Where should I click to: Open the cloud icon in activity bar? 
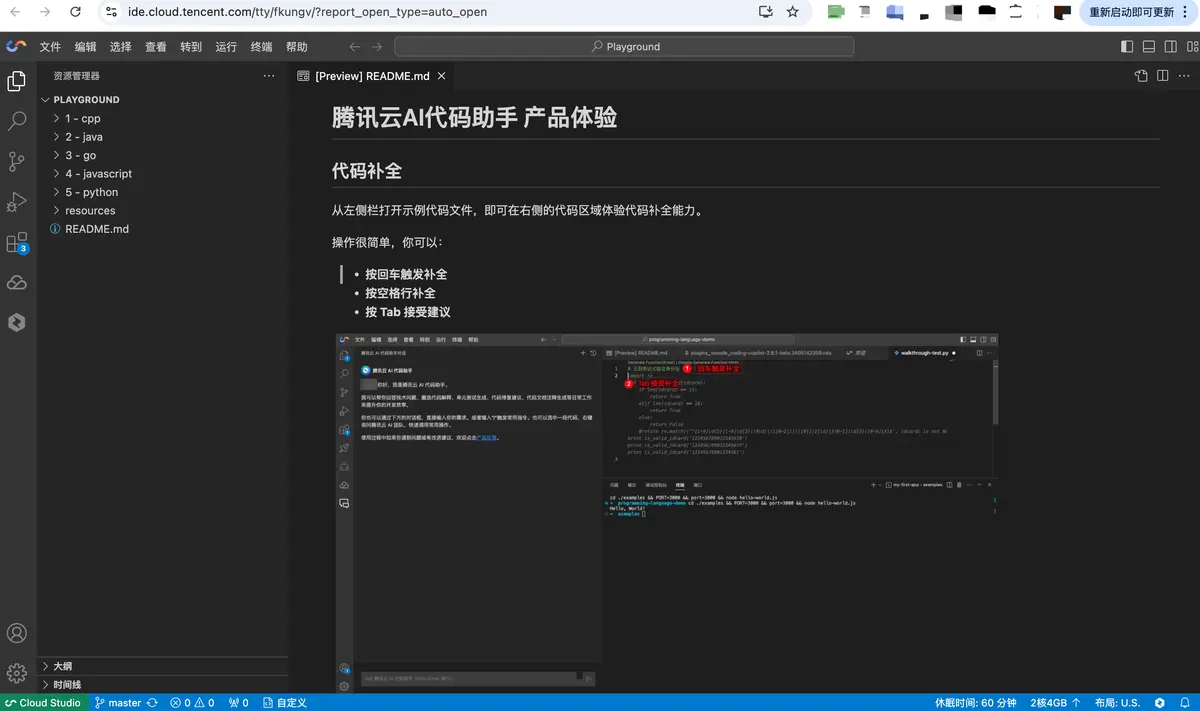(17, 283)
